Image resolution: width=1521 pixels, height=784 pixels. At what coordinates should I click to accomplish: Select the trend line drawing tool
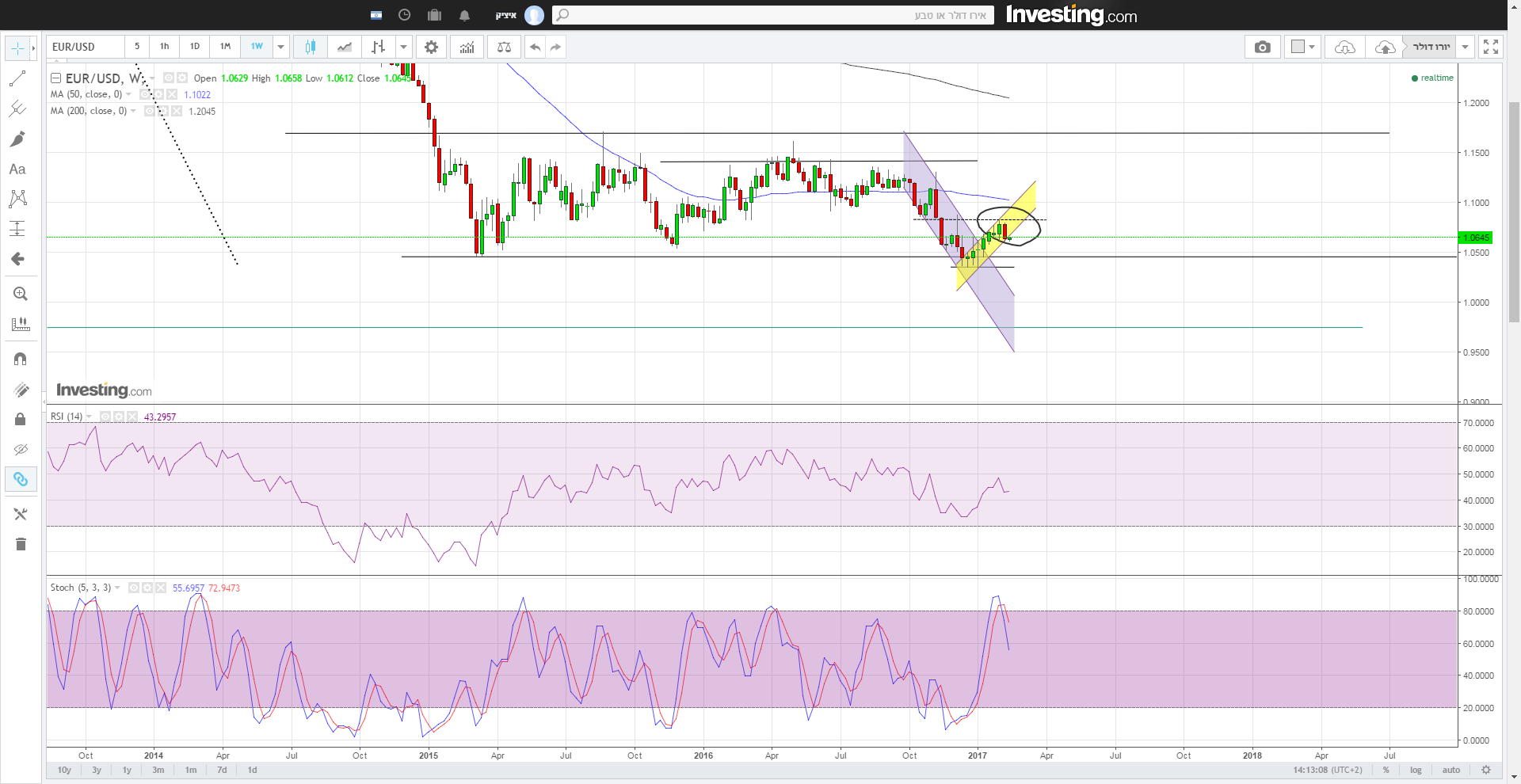[17, 78]
